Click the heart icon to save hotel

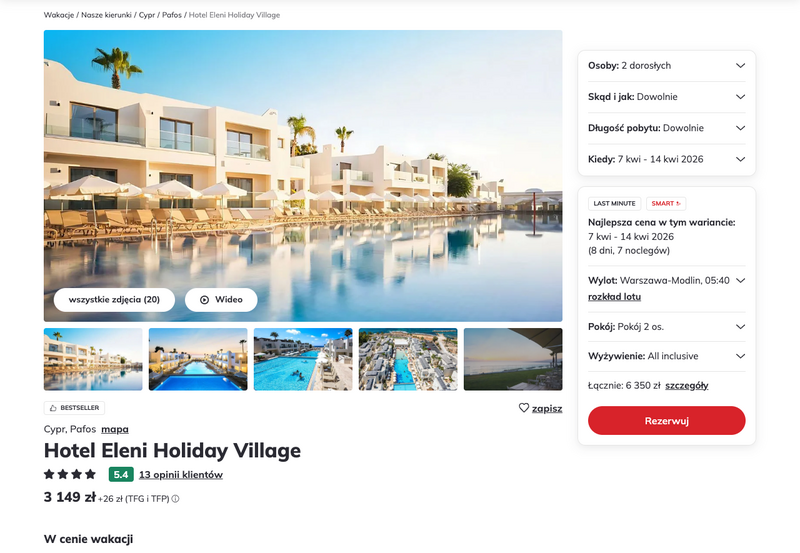coord(523,408)
